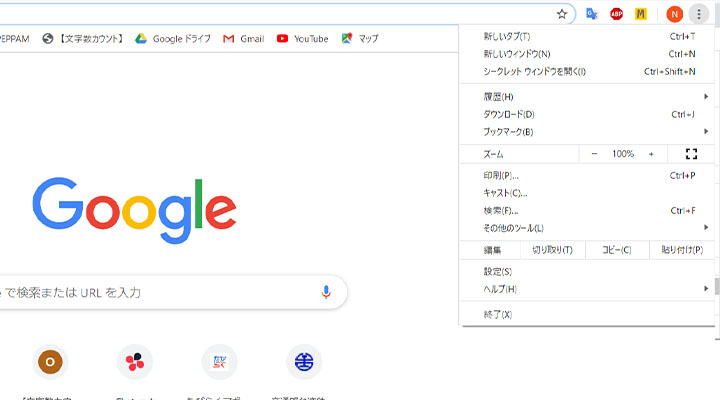The height and width of the screenshot is (400, 720).
Task: Increase zoom with the plus button
Action: click(651, 154)
